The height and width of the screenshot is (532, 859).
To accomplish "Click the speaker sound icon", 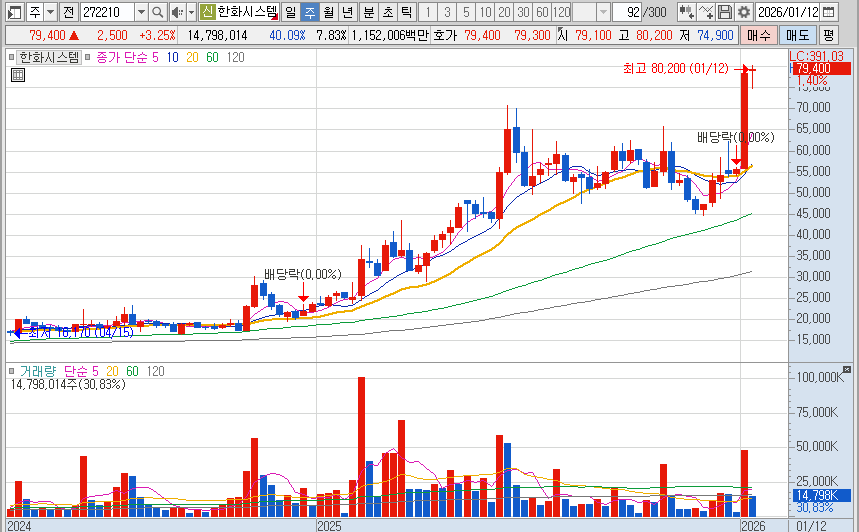I will tap(177, 12).
